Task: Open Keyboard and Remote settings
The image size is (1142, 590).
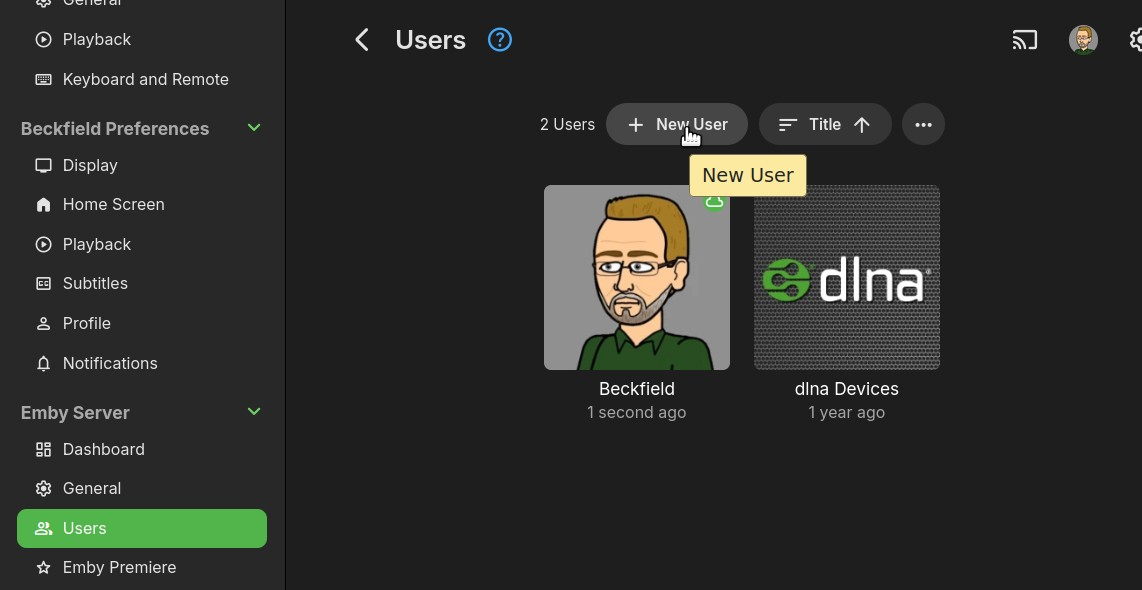Action: click(x=142, y=79)
